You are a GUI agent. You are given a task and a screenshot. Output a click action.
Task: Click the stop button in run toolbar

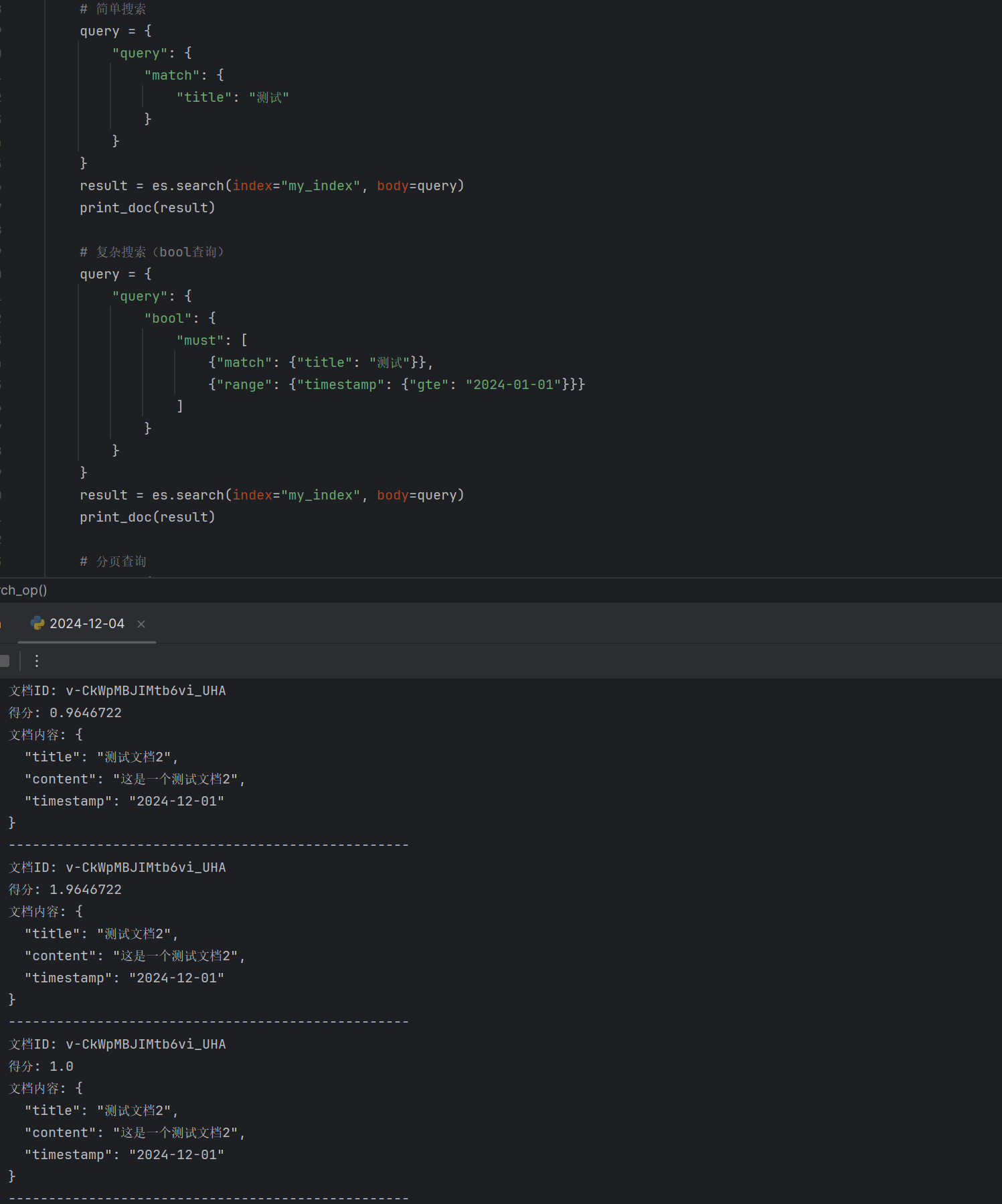click(5, 661)
